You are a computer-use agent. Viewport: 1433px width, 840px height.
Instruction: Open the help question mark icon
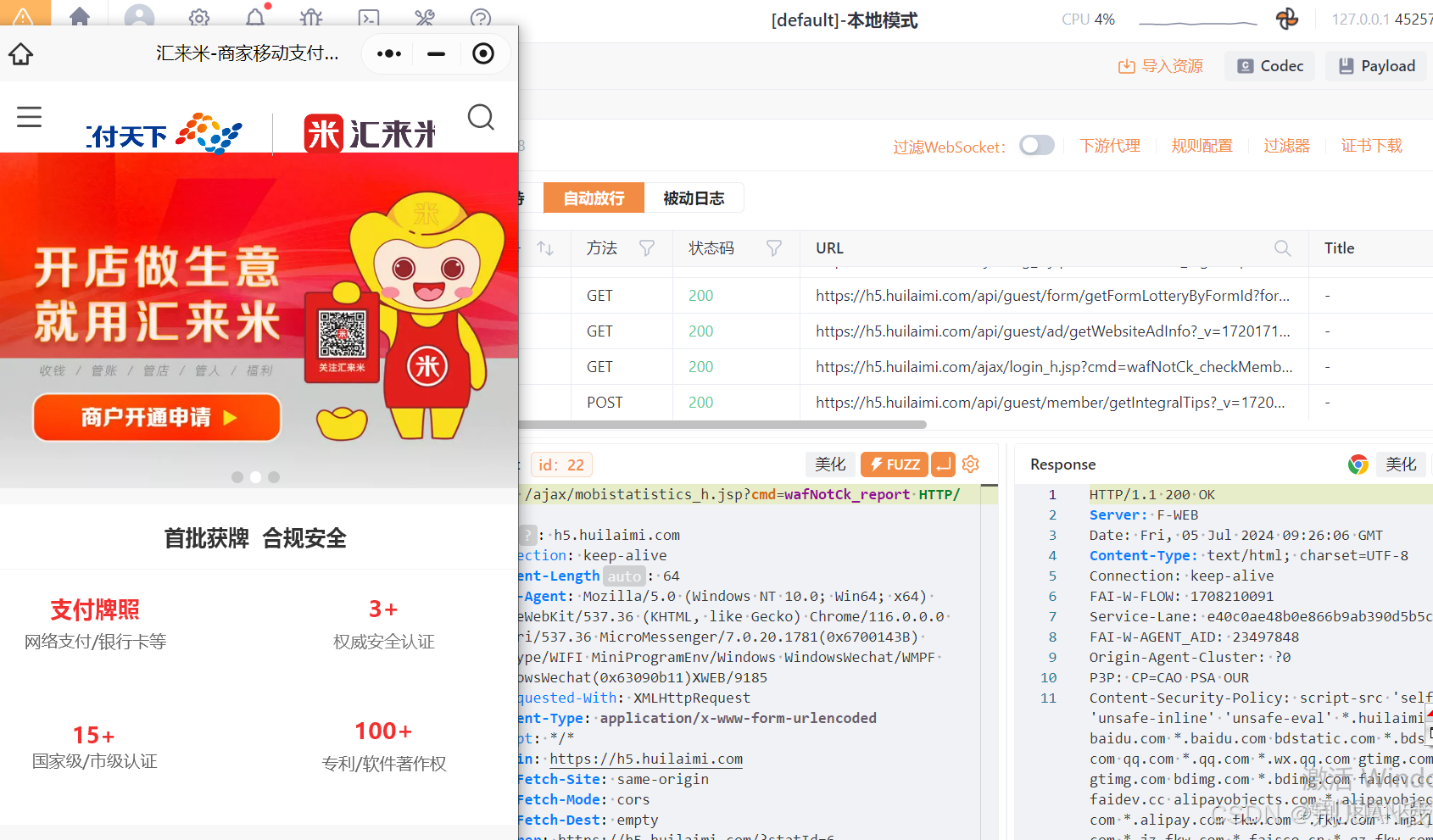coord(481,18)
